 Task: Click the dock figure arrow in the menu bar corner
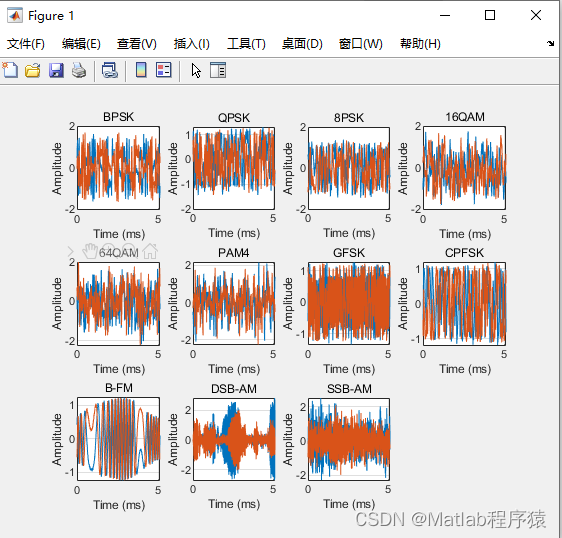click(551, 43)
